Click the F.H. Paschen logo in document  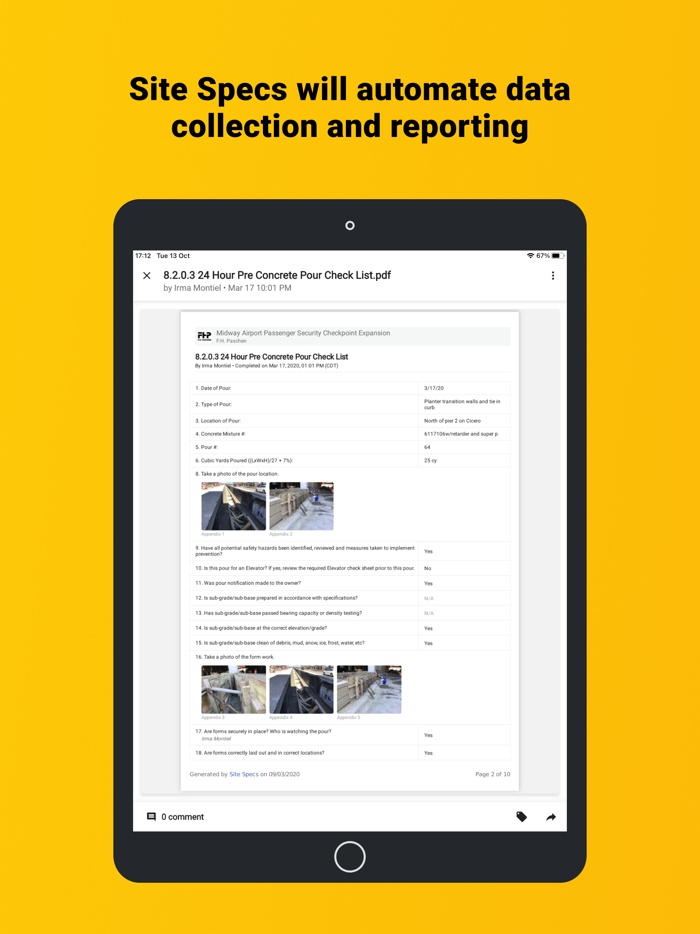click(204, 337)
